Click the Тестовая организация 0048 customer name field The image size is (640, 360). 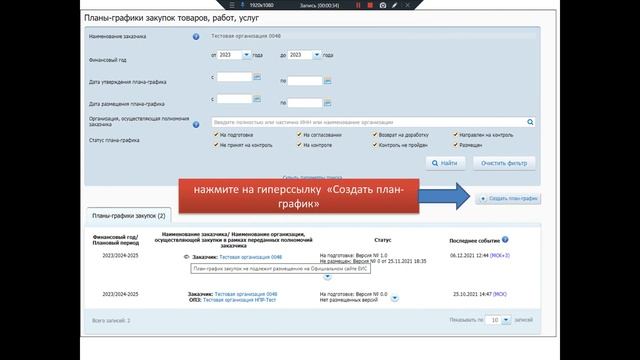tap(373, 36)
